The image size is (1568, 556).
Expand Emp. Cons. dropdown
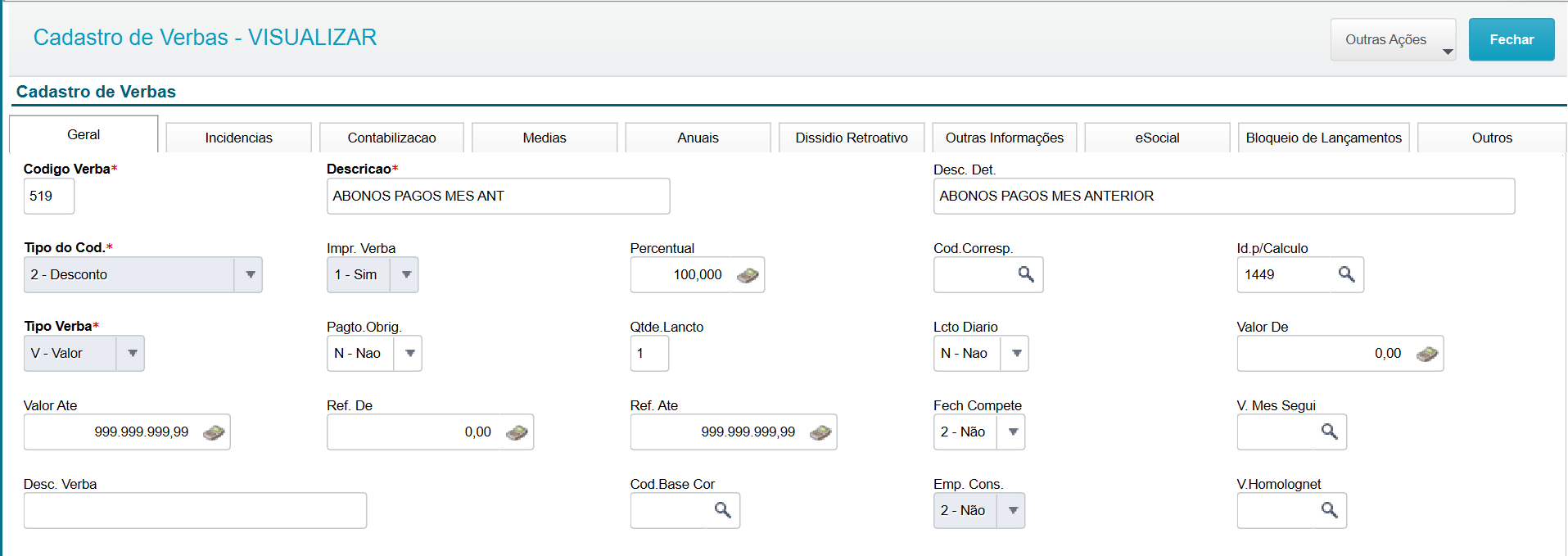point(1012,511)
